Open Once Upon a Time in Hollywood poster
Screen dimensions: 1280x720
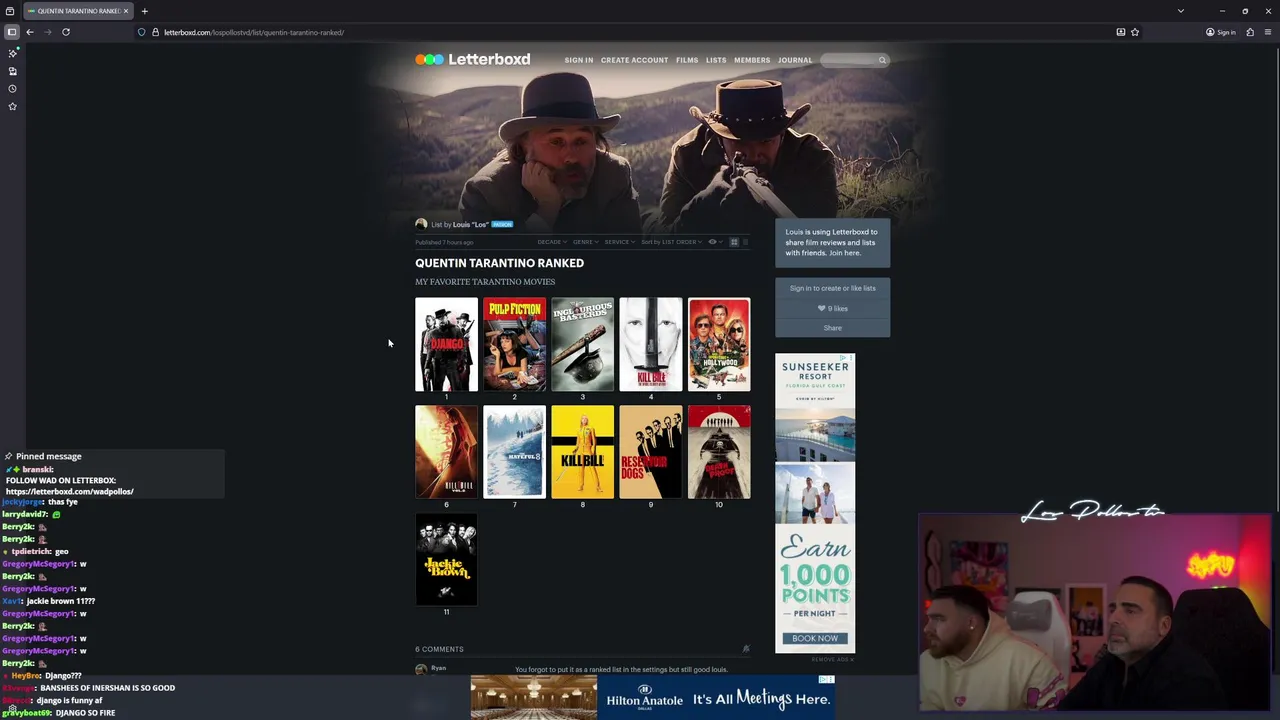[718, 344]
